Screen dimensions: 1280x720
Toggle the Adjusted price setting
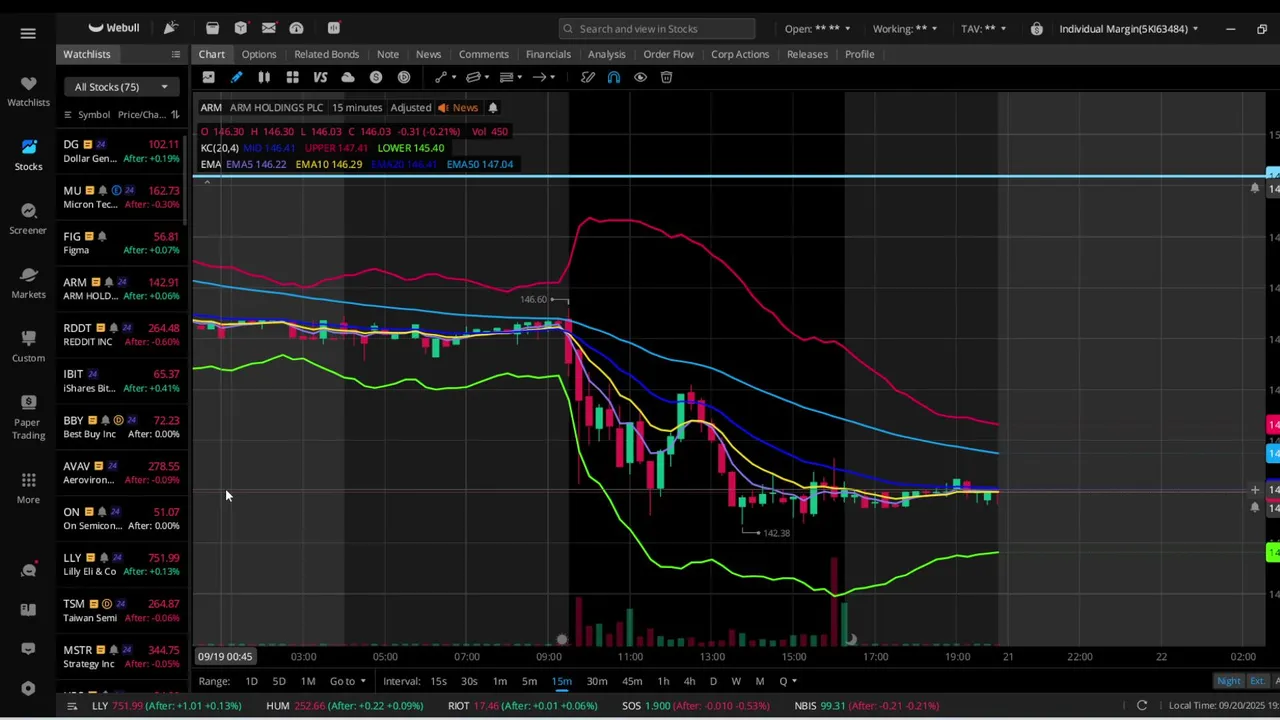pyautogui.click(x=410, y=107)
